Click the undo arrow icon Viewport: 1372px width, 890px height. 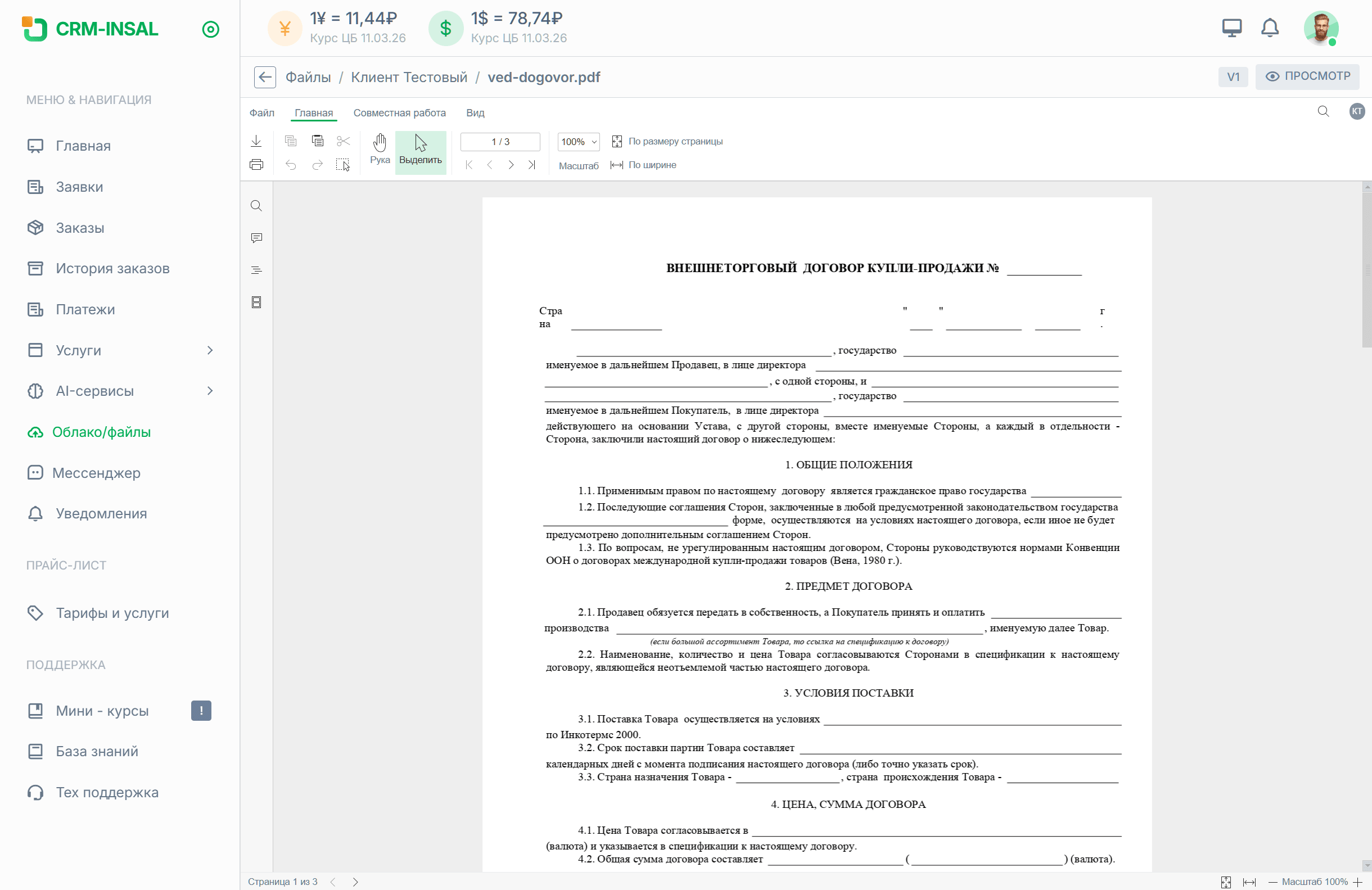point(291,165)
